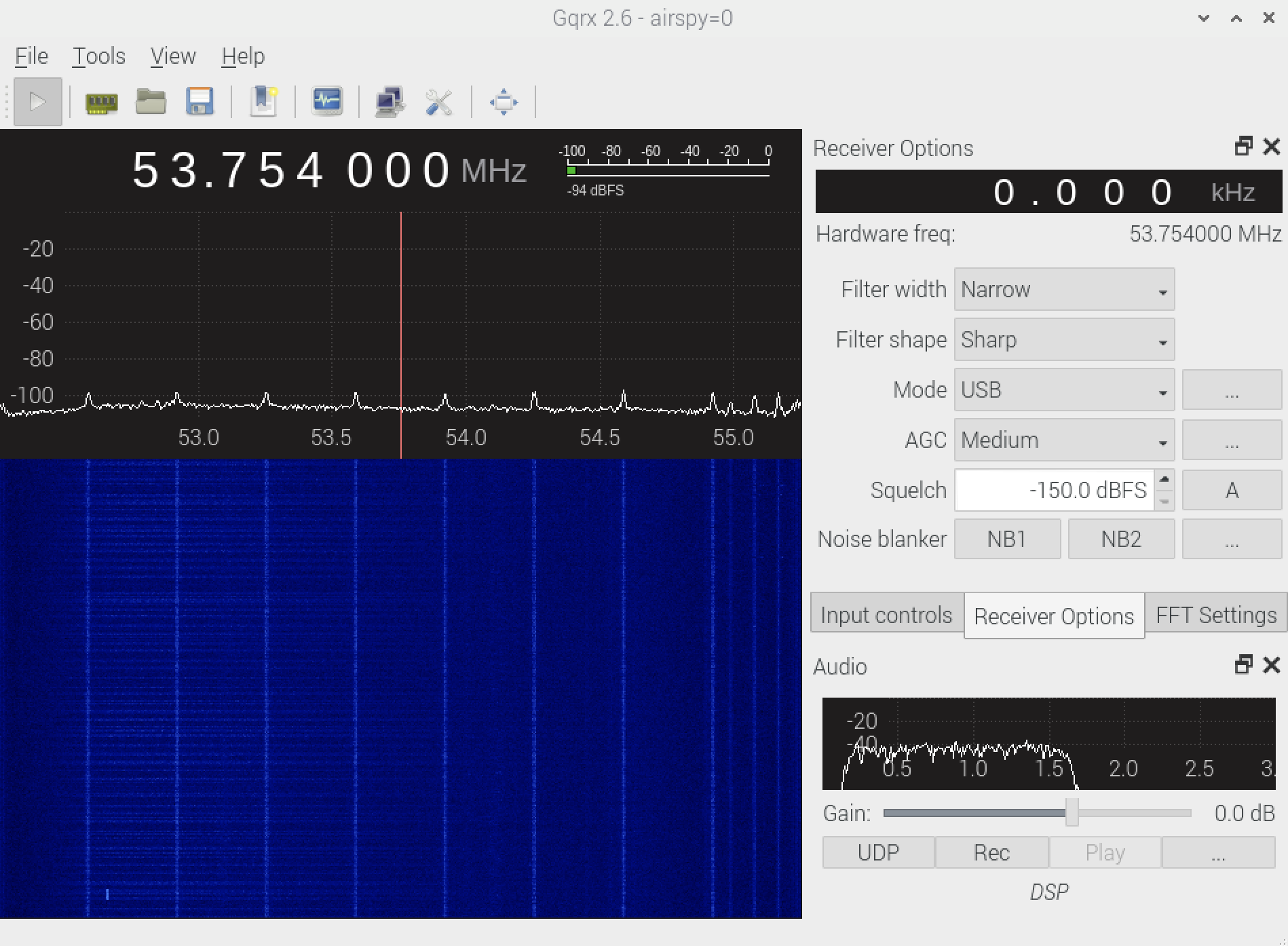Click the Squelch level input field
This screenshot has width=1288, height=946.
[1054, 490]
